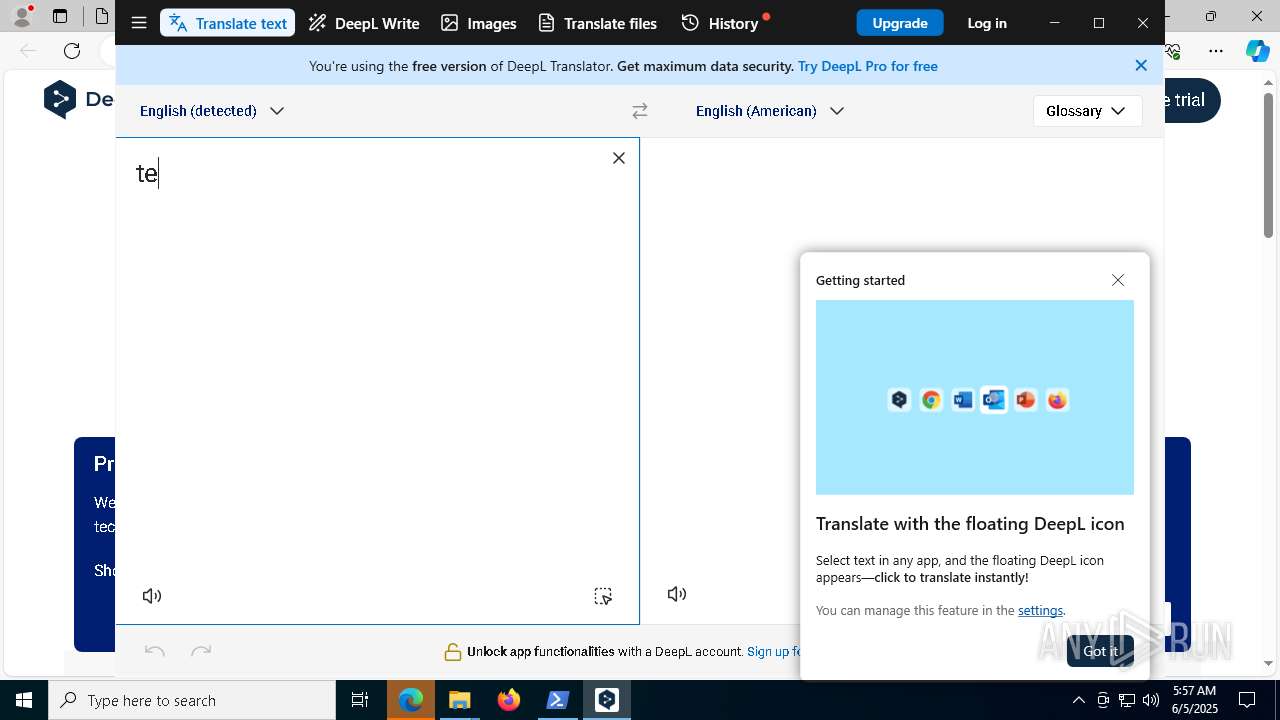Image resolution: width=1280 pixels, height=720 pixels.
Task: Click taskbar search box
Action: (192, 700)
